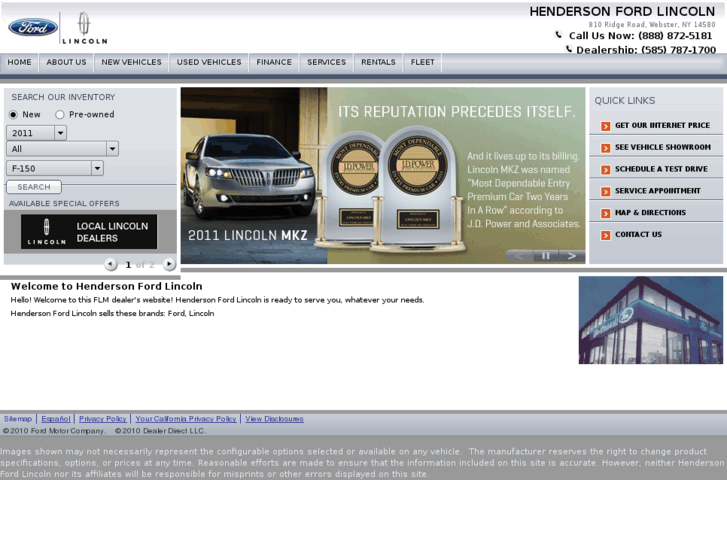This screenshot has width=727, height=545.
Task: Open the Home menu item
Action: [19, 62]
